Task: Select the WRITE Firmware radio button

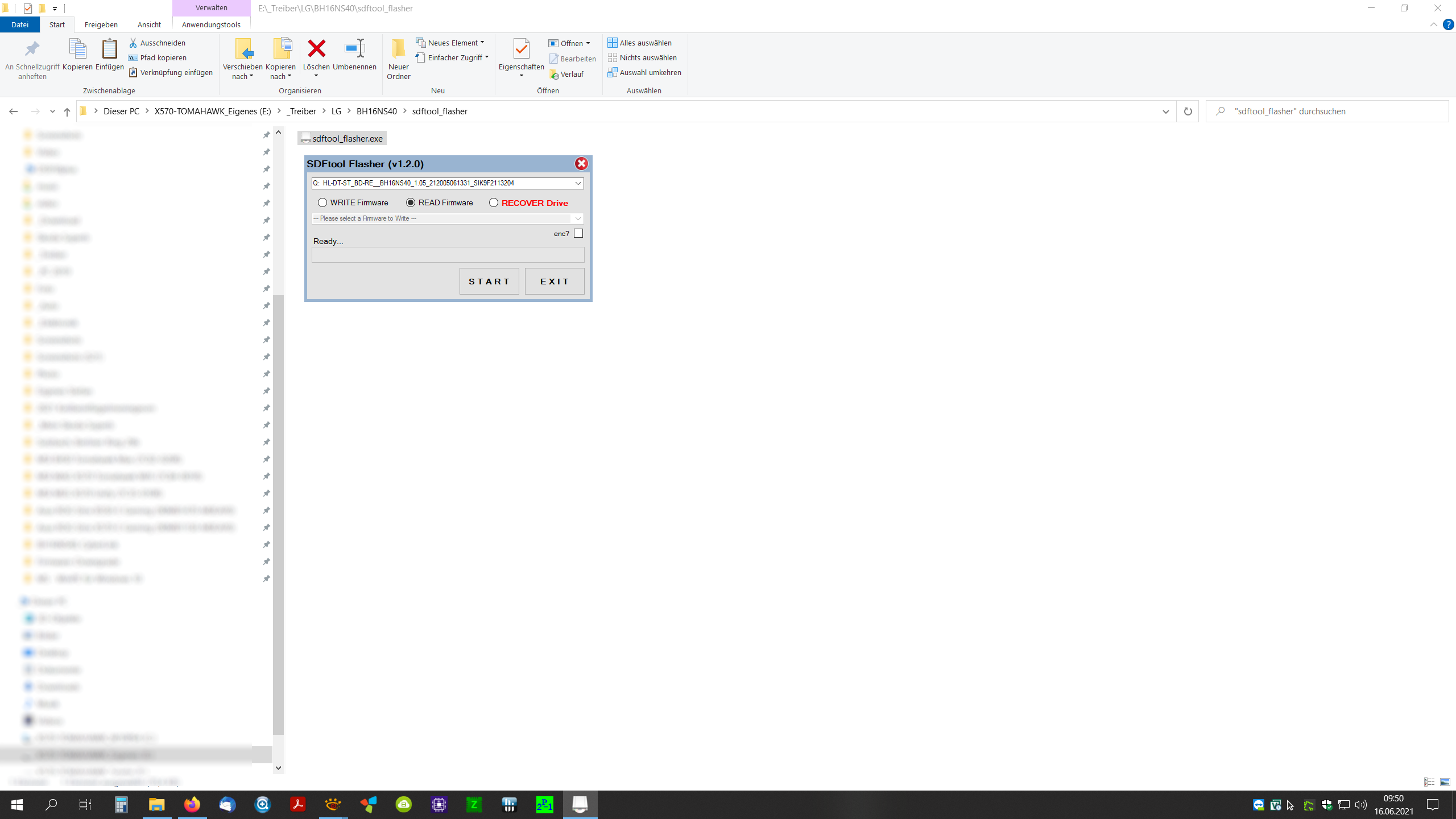Action: (322, 202)
